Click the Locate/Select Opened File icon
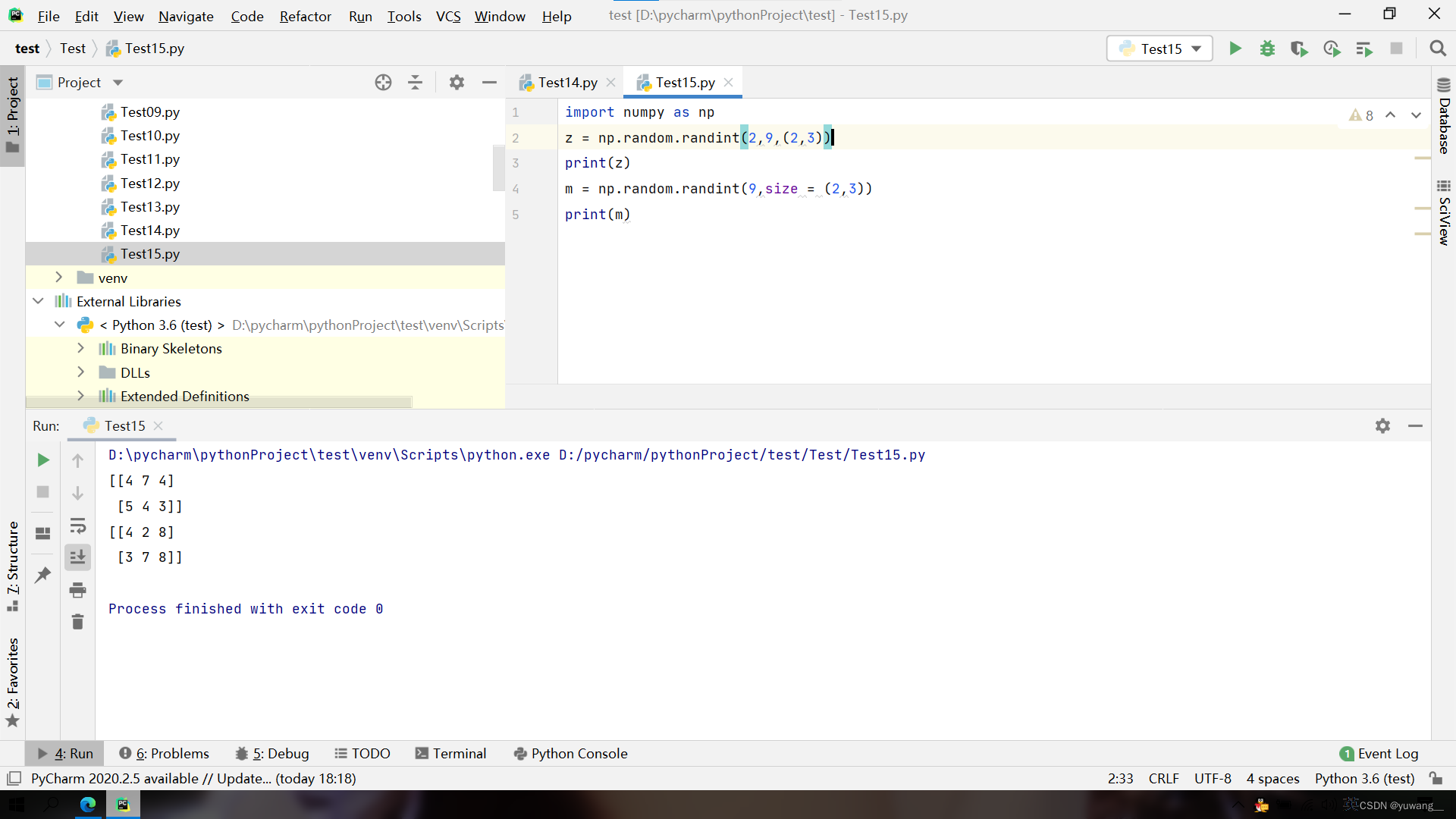The width and height of the screenshot is (1456, 819). pos(383,83)
